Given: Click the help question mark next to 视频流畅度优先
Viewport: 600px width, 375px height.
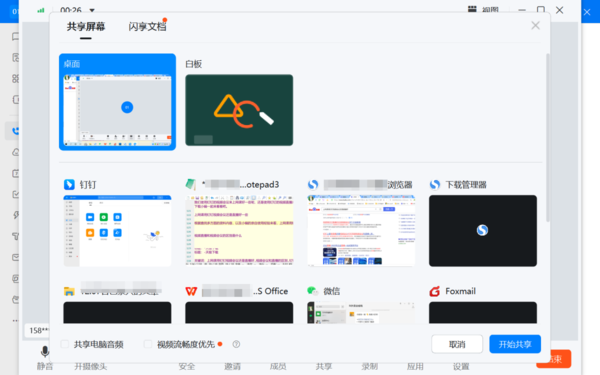Looking at the screenshot, I should pyautogui.click(x=236, y=344).
